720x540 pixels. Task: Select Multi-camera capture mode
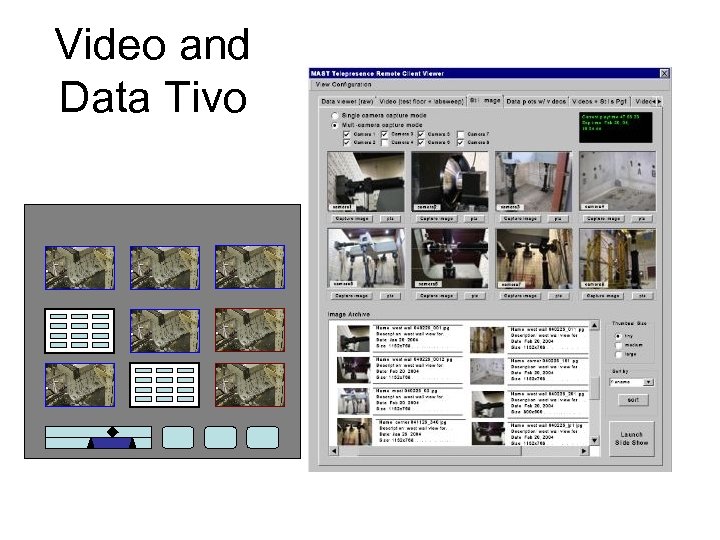pos(335,125)
